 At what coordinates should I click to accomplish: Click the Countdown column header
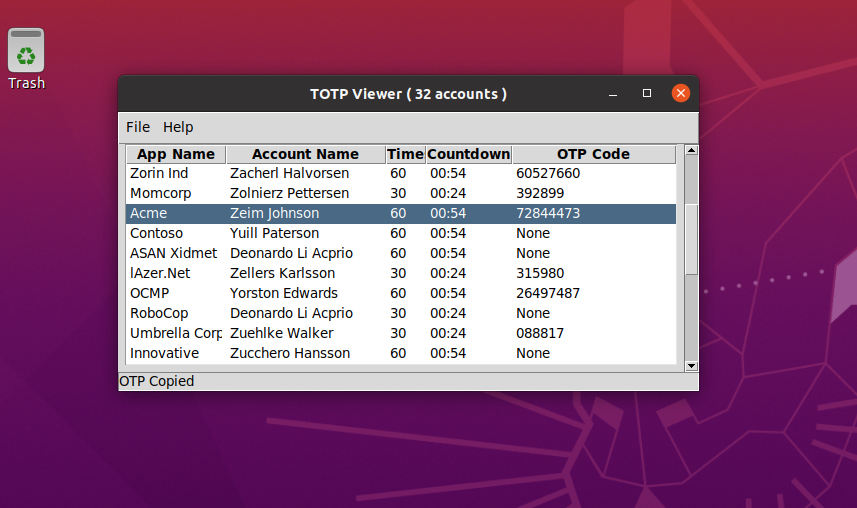pyautogui.click(x=468, y=154)
